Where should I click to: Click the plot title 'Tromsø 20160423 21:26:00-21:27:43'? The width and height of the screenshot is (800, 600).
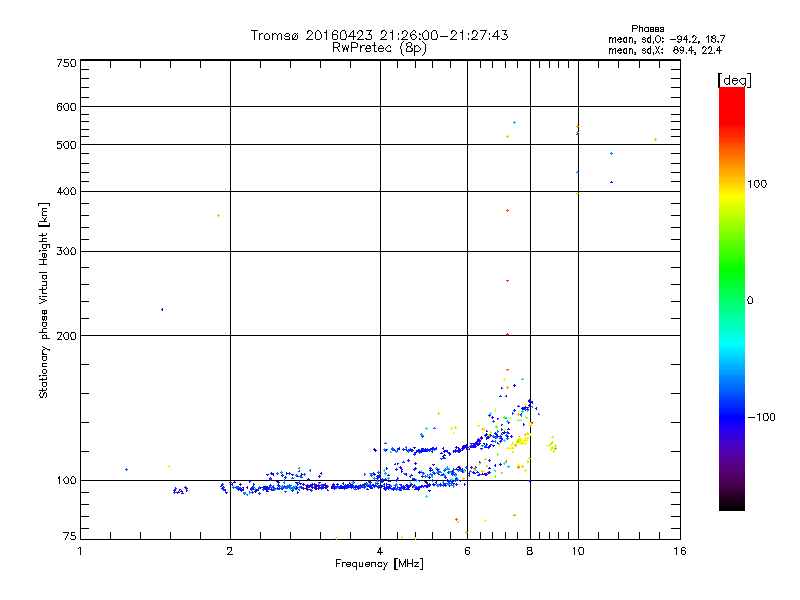(379, 35)
